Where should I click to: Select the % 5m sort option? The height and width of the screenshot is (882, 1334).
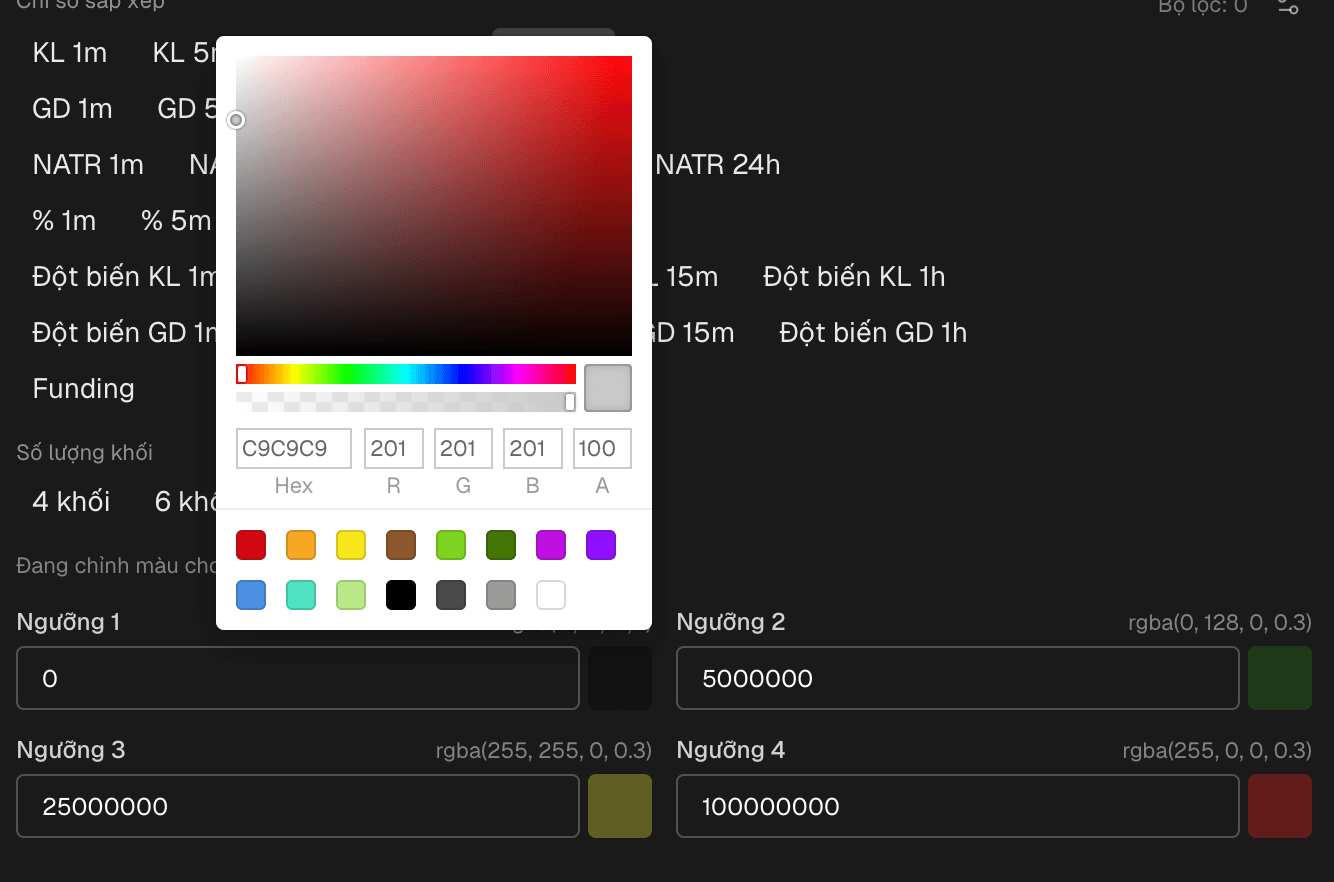(x=176, y=220)
